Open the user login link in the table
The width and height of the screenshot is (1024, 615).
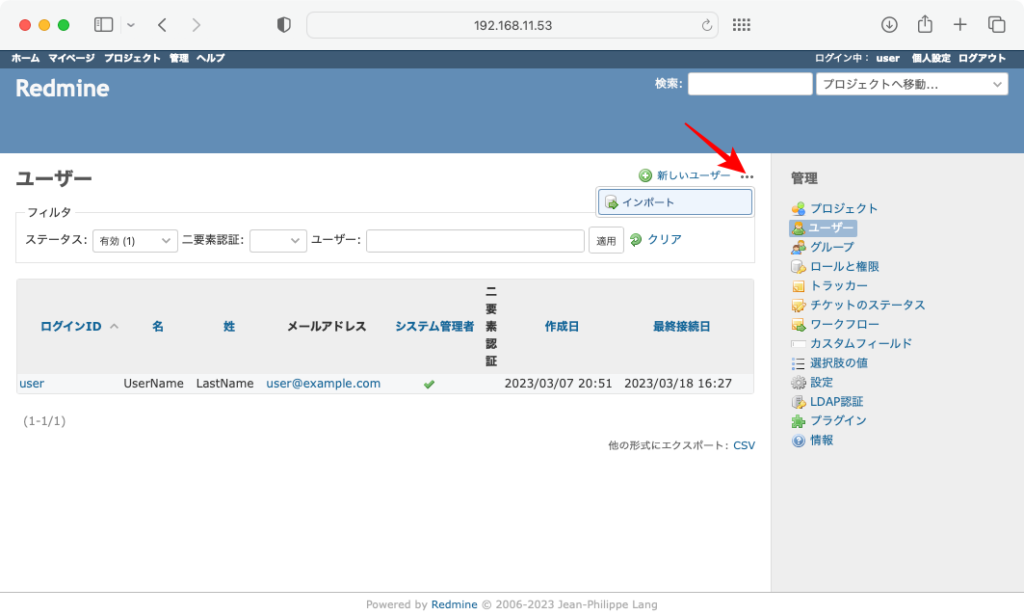[31, 383]
